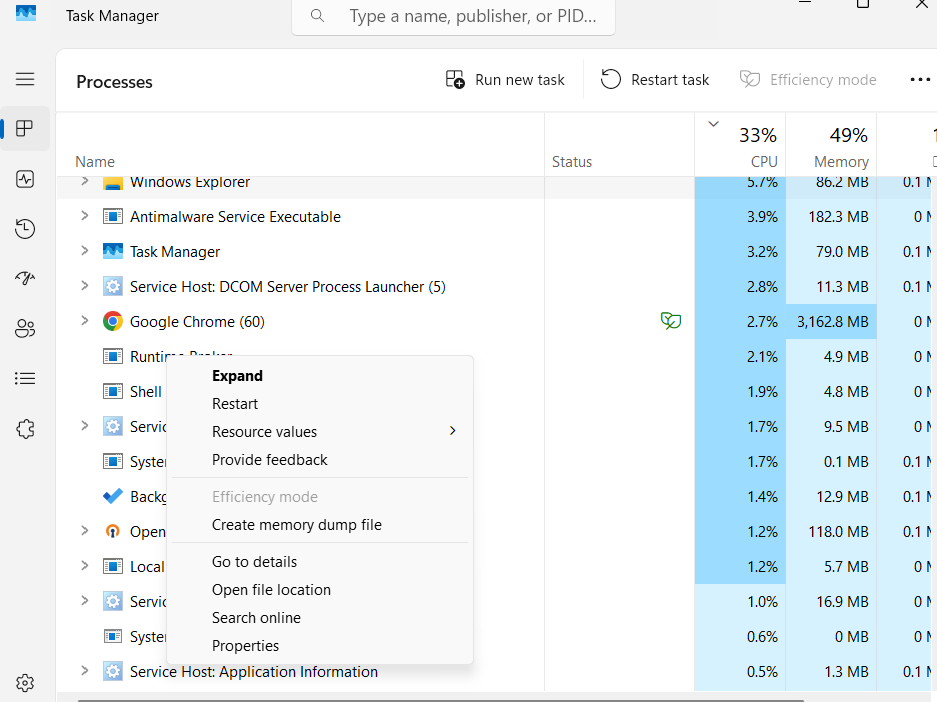937x702 pixels.
Task: Choose Create memory dump file
Action: coord(297,525)
